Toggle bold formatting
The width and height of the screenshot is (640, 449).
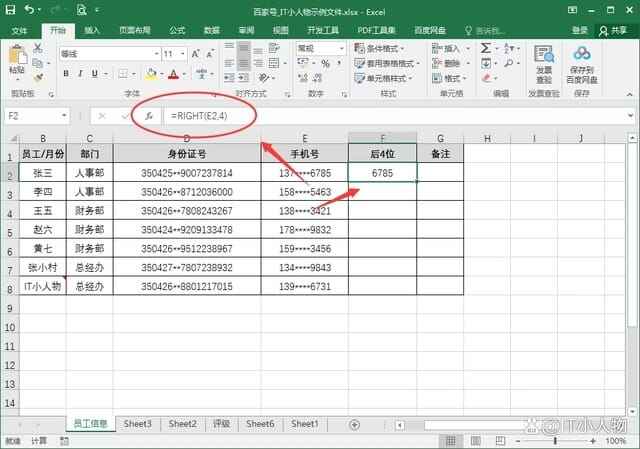[x=66, y=73]
